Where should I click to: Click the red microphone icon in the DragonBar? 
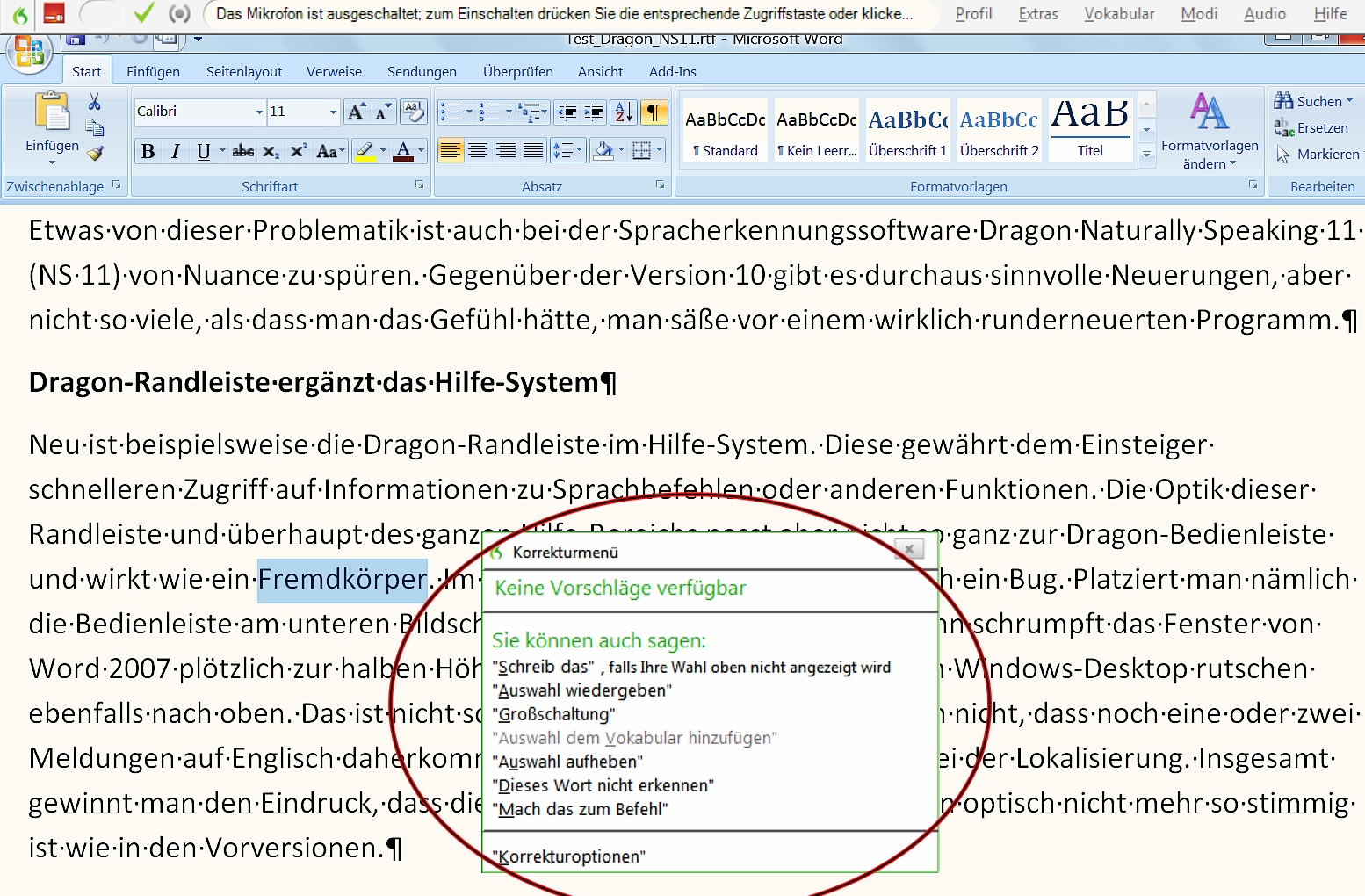coord(54,14)
